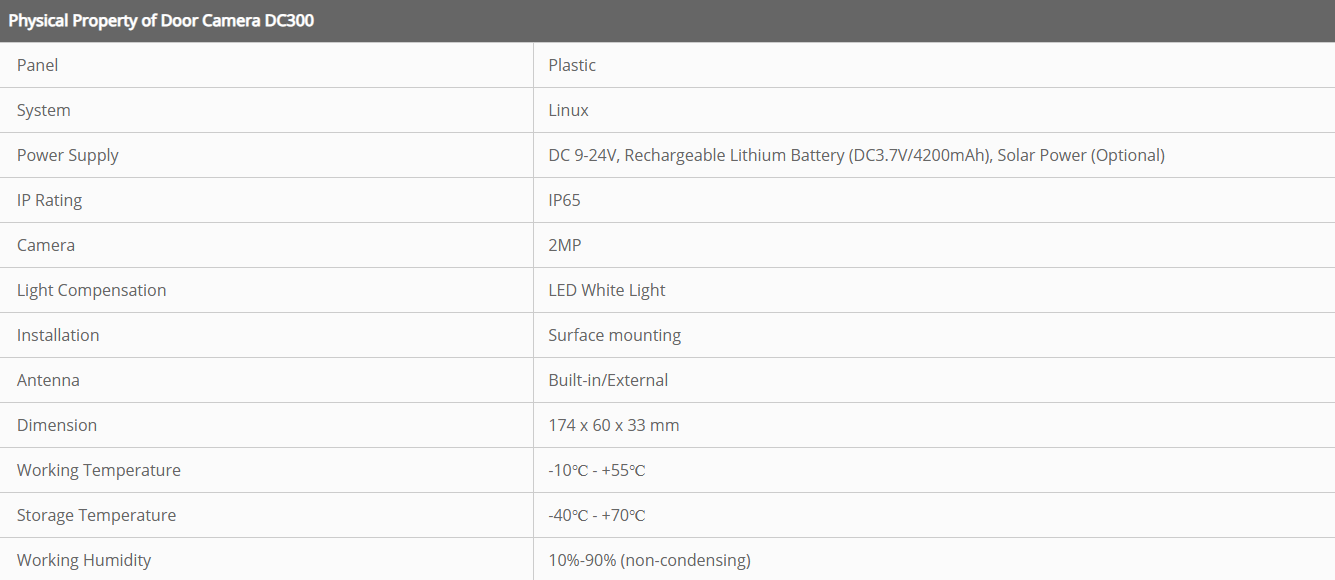Click the Working Humidity label
This screenshot has width=1335, height=580.
click(x=84, y=560)
